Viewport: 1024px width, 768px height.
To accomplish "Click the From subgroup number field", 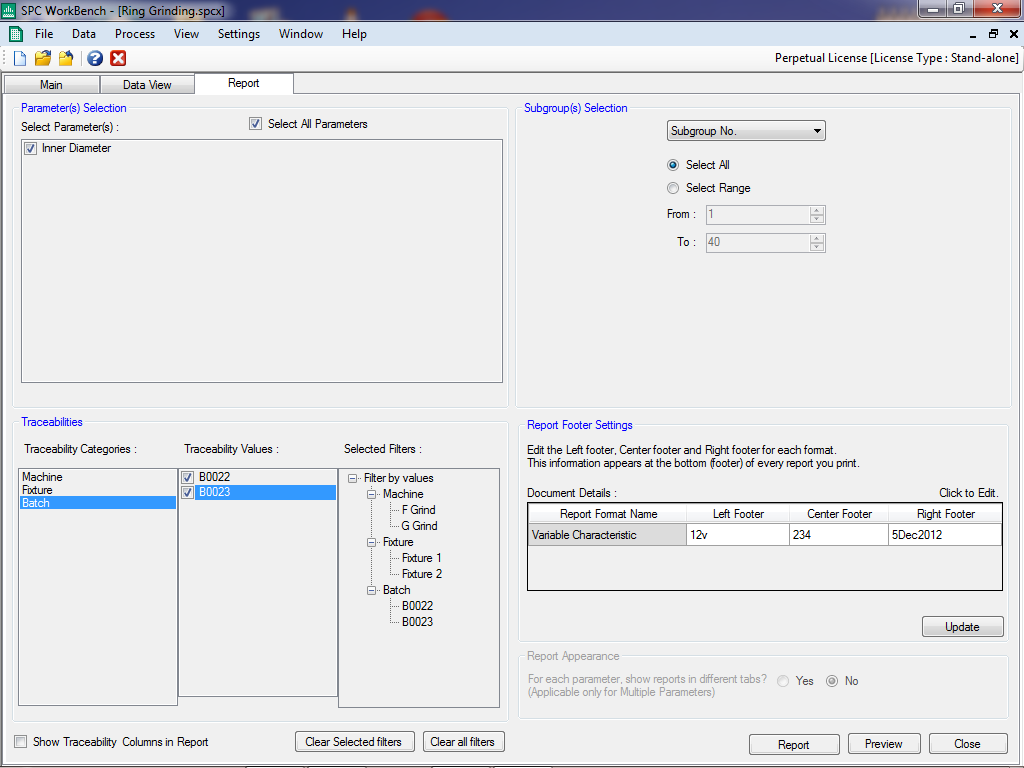I will pos(758,214).
